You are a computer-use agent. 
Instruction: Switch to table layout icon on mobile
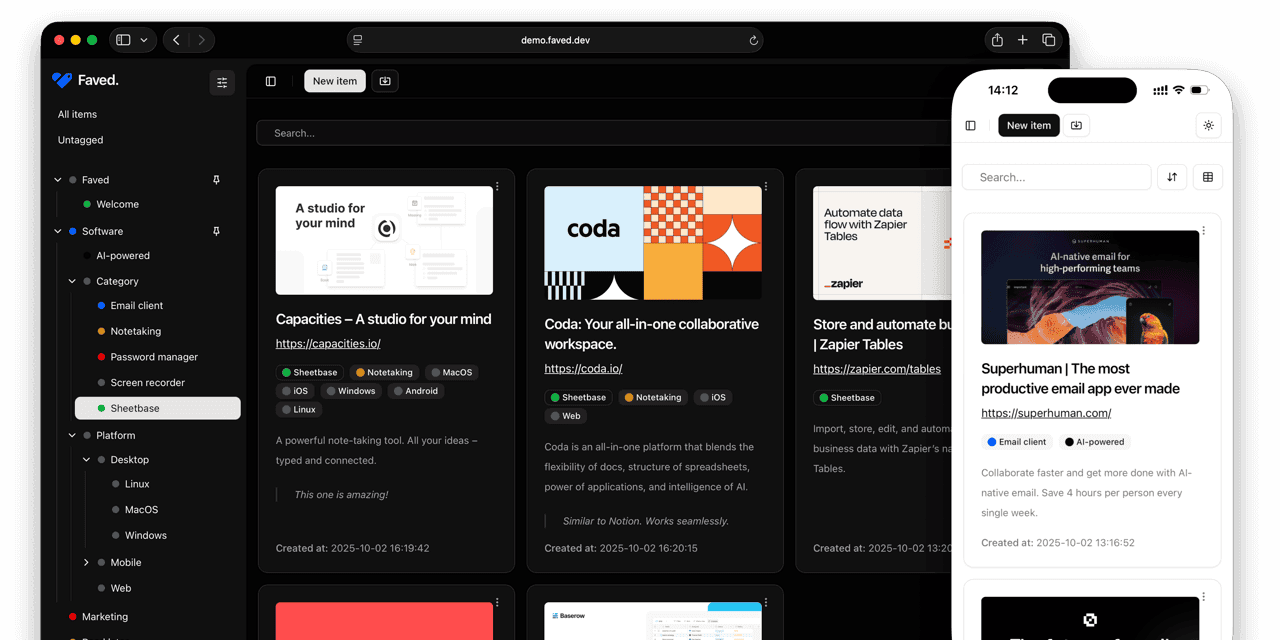tap(1208, 177)
